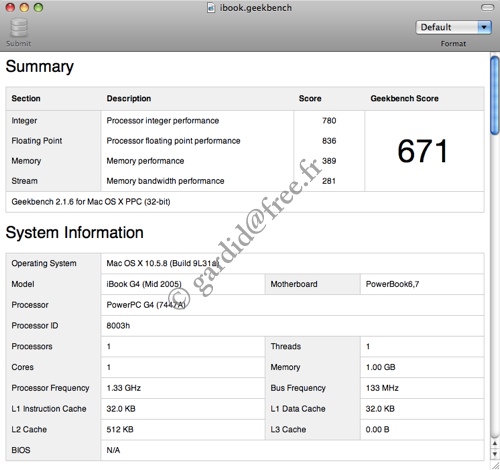This screenshot has width=500, height=470.
Task: Click the '0.00 B' L3 cache value
Action: pos(377,429)
